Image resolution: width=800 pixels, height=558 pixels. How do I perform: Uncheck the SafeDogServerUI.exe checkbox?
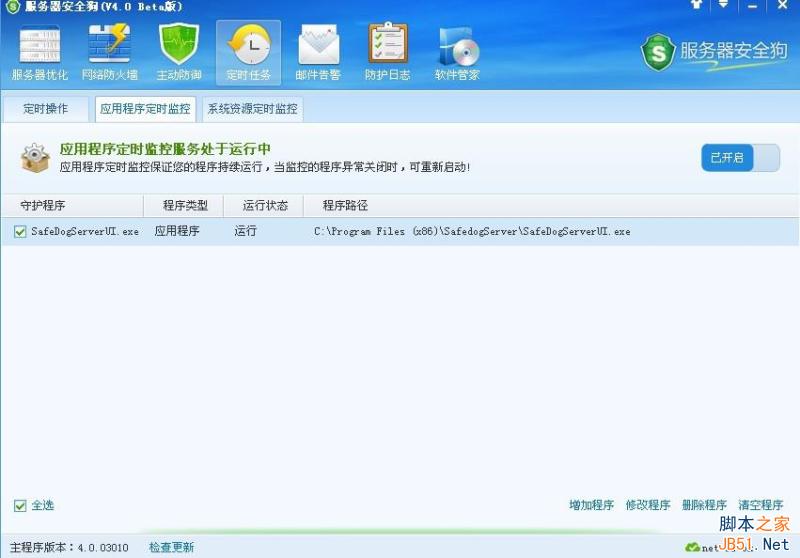[x=20, y=232]
